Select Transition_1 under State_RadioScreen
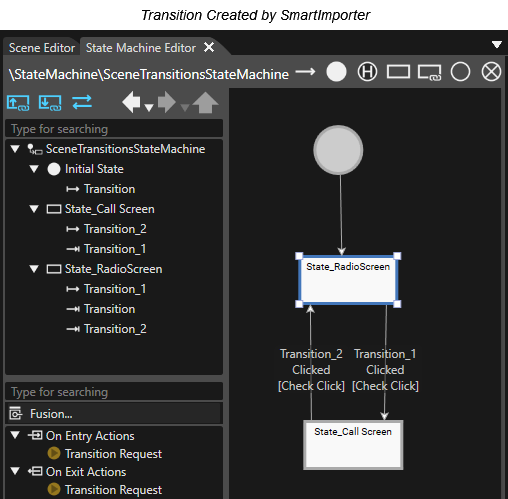This screenshot has height=499, width=508. tap(115, 289)
